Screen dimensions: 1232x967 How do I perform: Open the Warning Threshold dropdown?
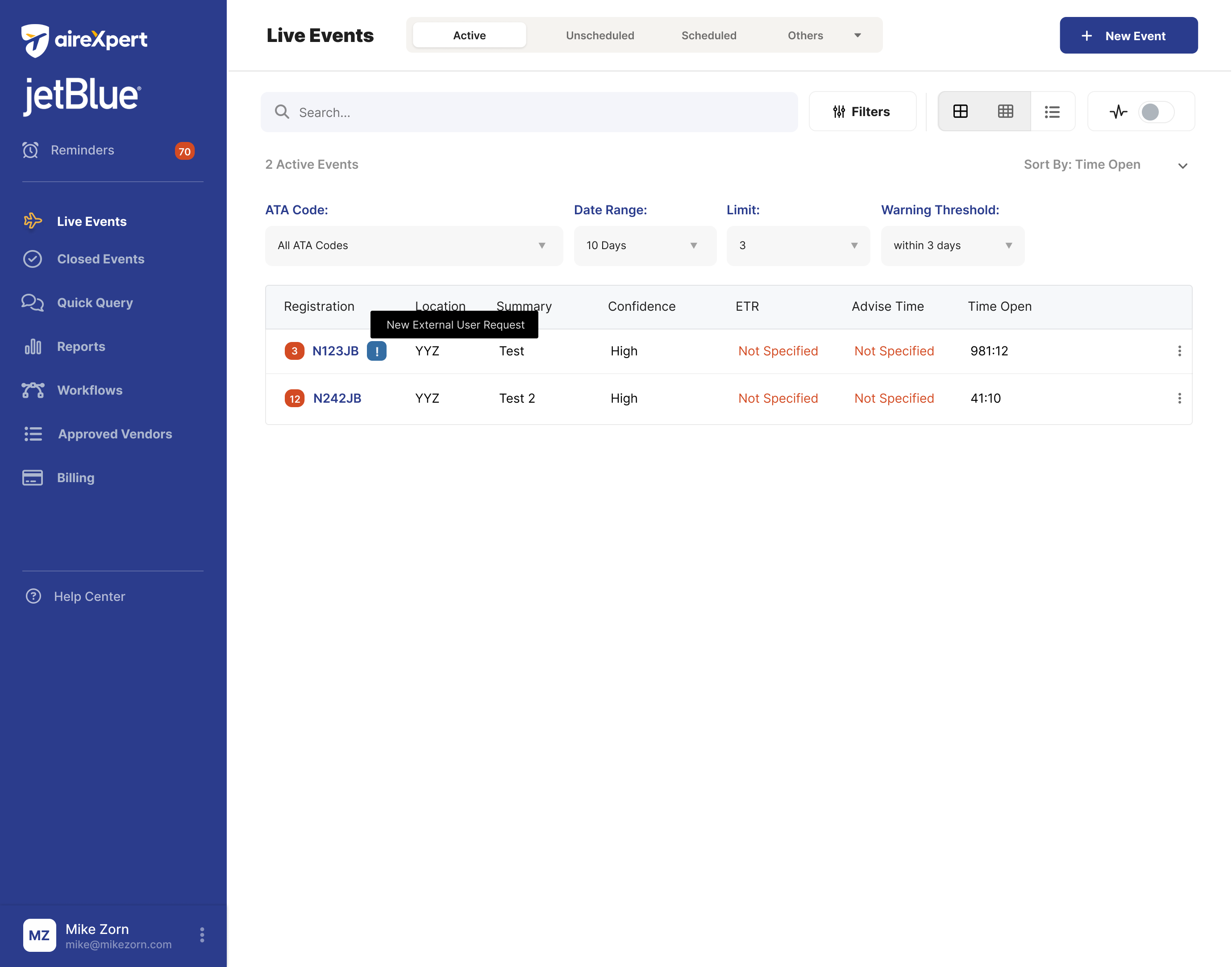(953, 246)
